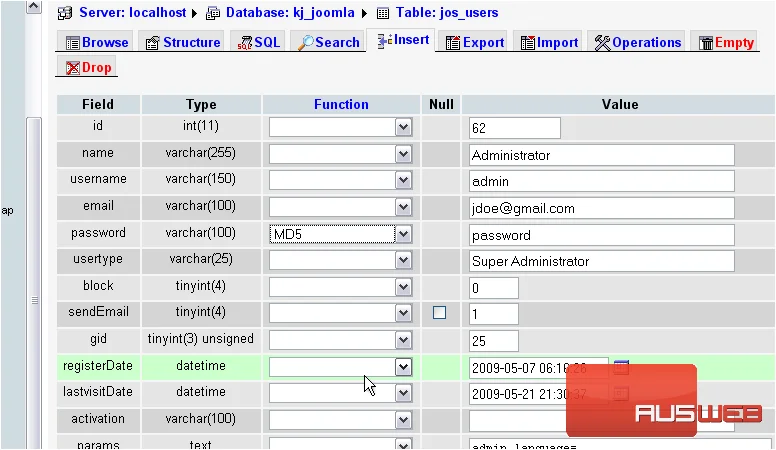The image size is (776, 450).
Task: Click the registerDate field name cell
Action: pyautogui.click(x=98, y=366)
